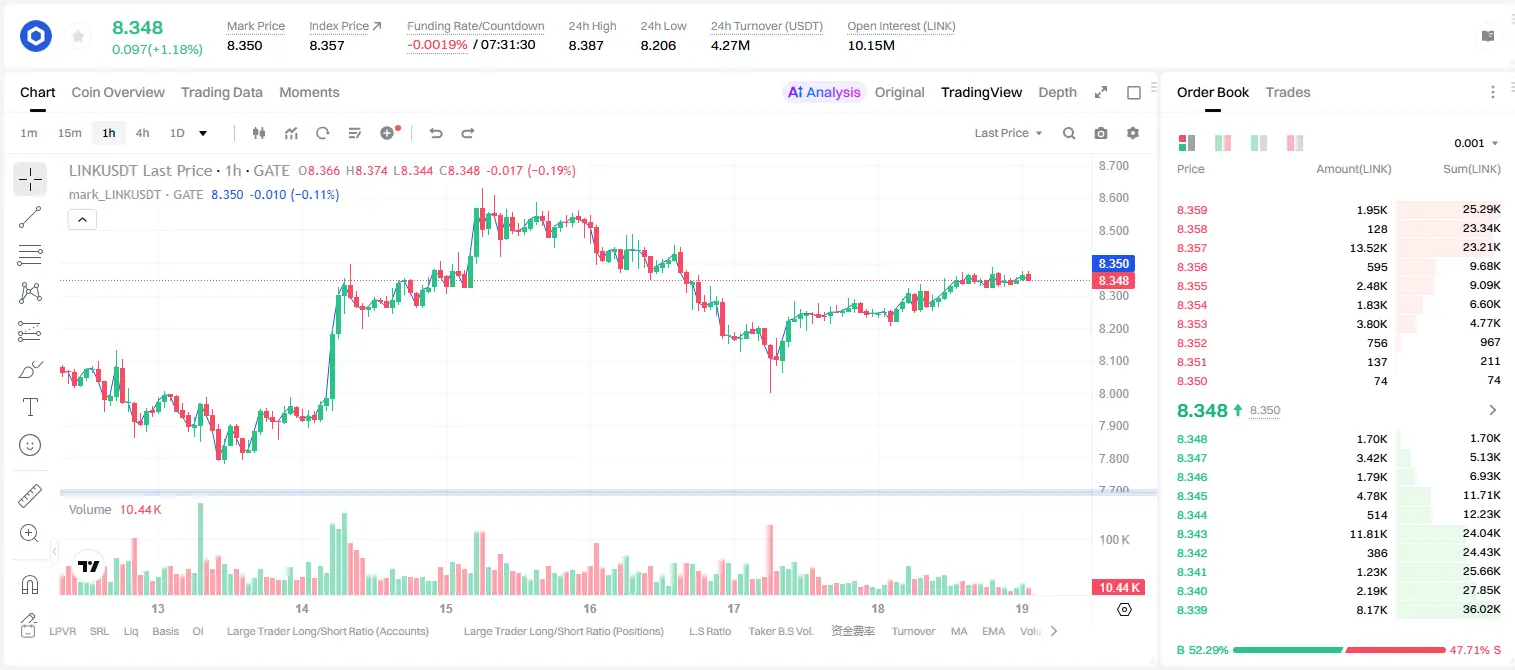Image resolution: width=1515 pixels, height=670 pixels.
Task: Click the 8.343 bid price row
Action: [x=1338, y=534]
